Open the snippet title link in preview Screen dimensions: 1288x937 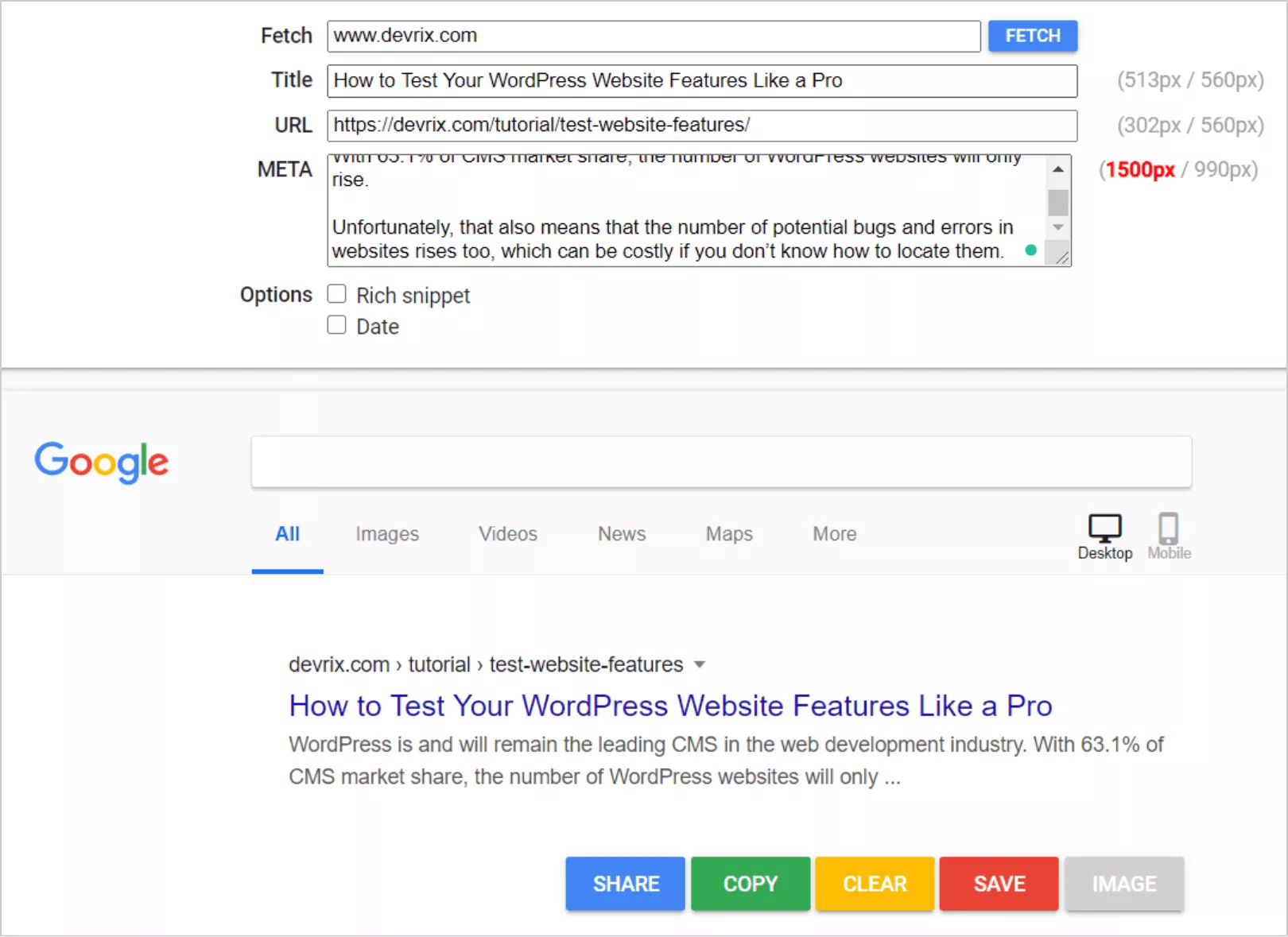670,706
